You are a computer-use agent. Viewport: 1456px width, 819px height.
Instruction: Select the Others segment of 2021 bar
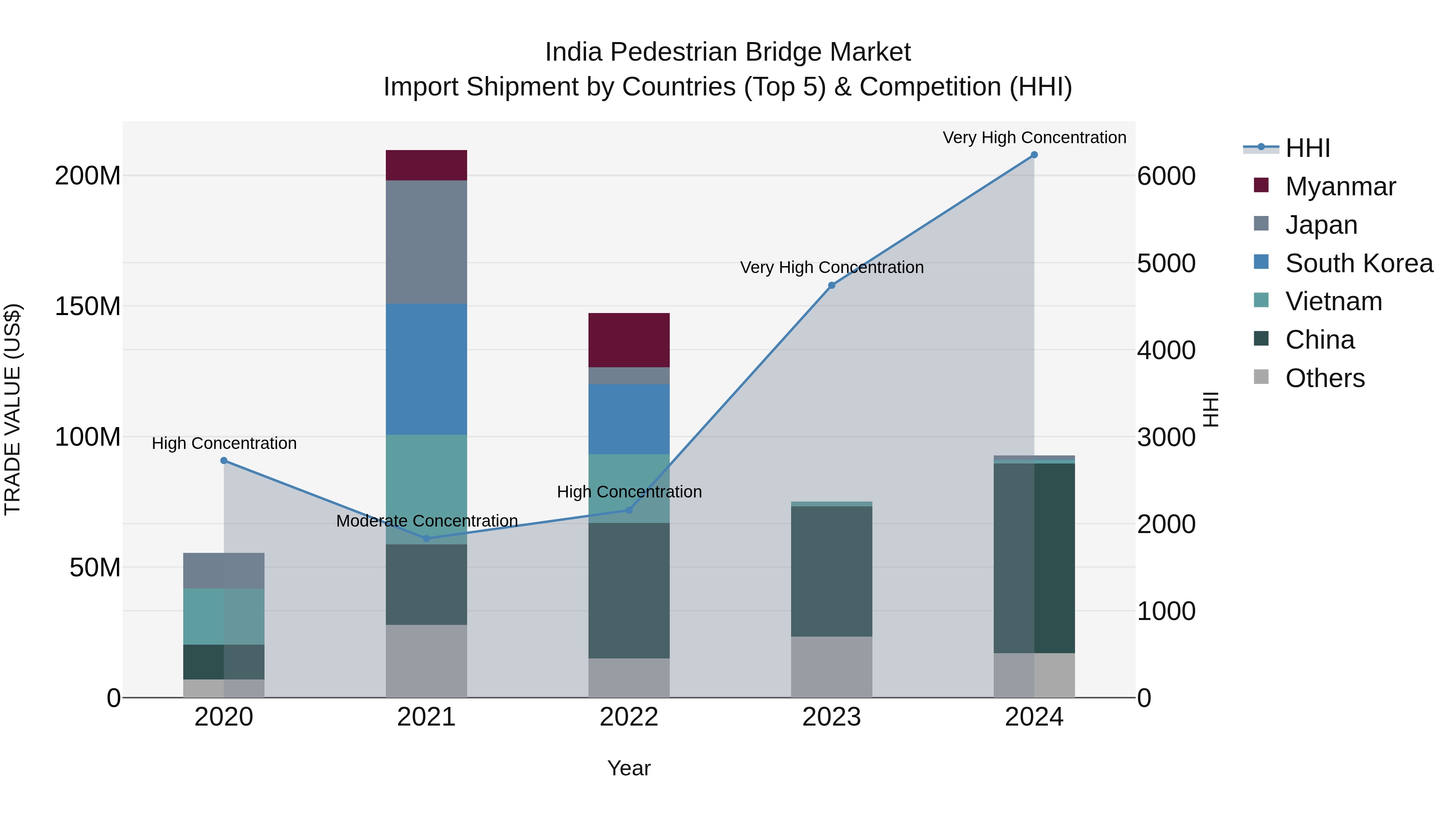point(427,661)
